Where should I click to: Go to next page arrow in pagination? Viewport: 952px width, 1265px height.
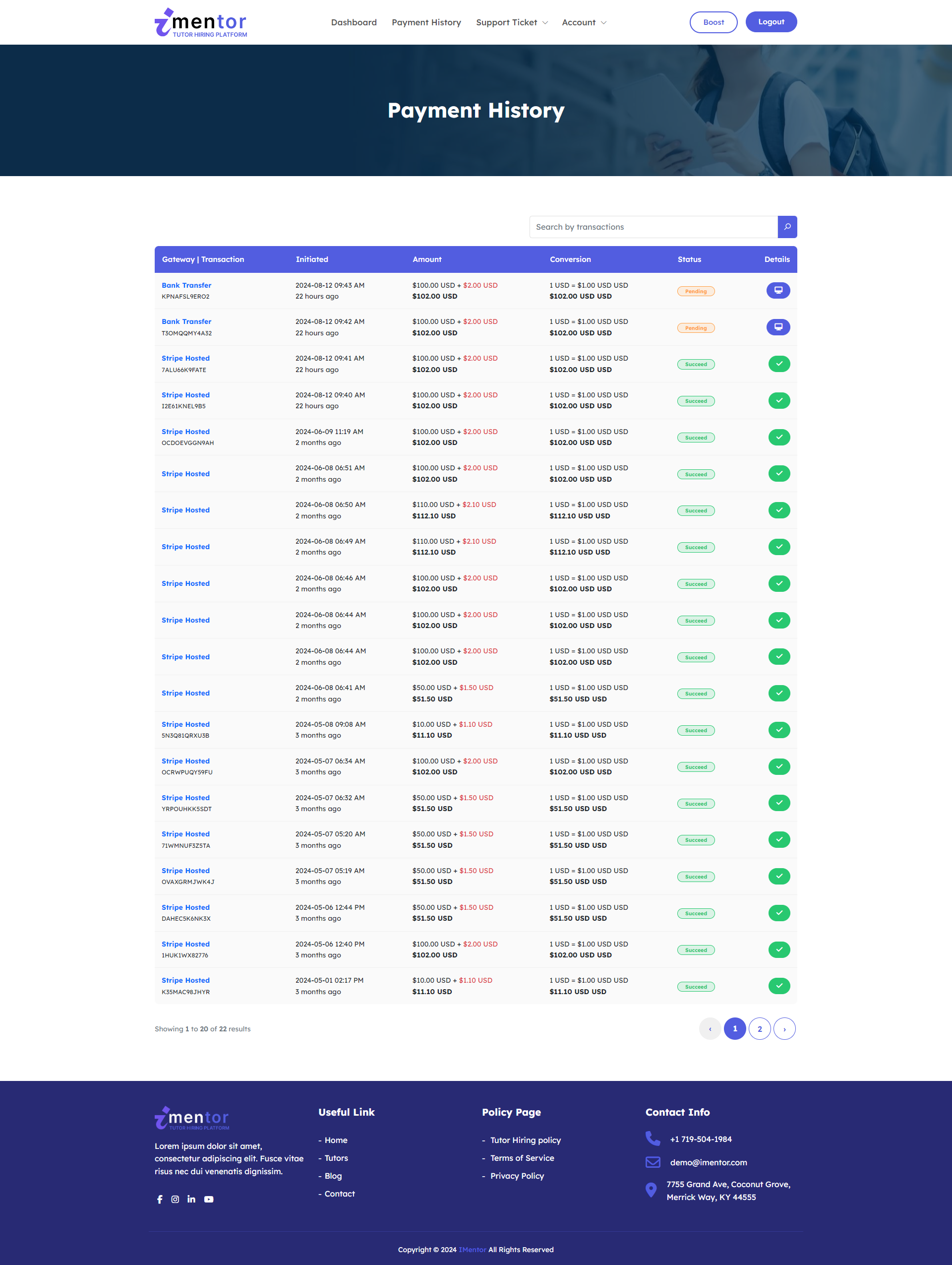coord(784,1029)
